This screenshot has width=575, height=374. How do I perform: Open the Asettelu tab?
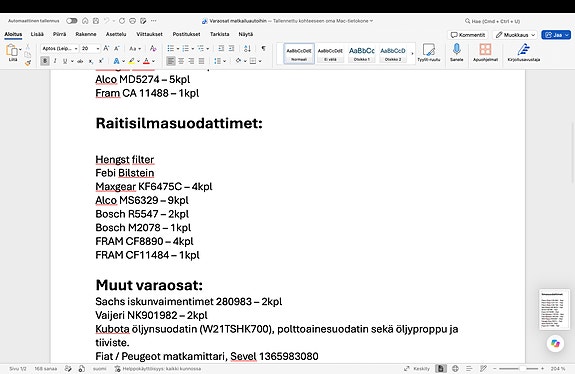coord(116,34)
